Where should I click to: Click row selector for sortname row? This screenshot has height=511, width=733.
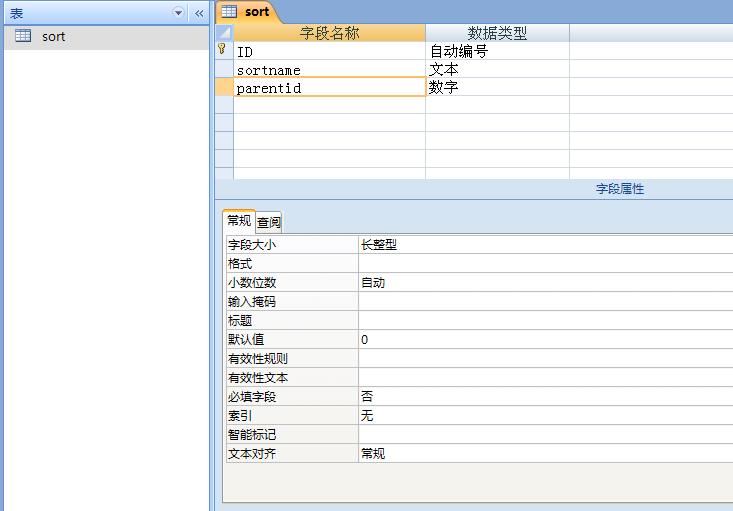pos(224,69)
